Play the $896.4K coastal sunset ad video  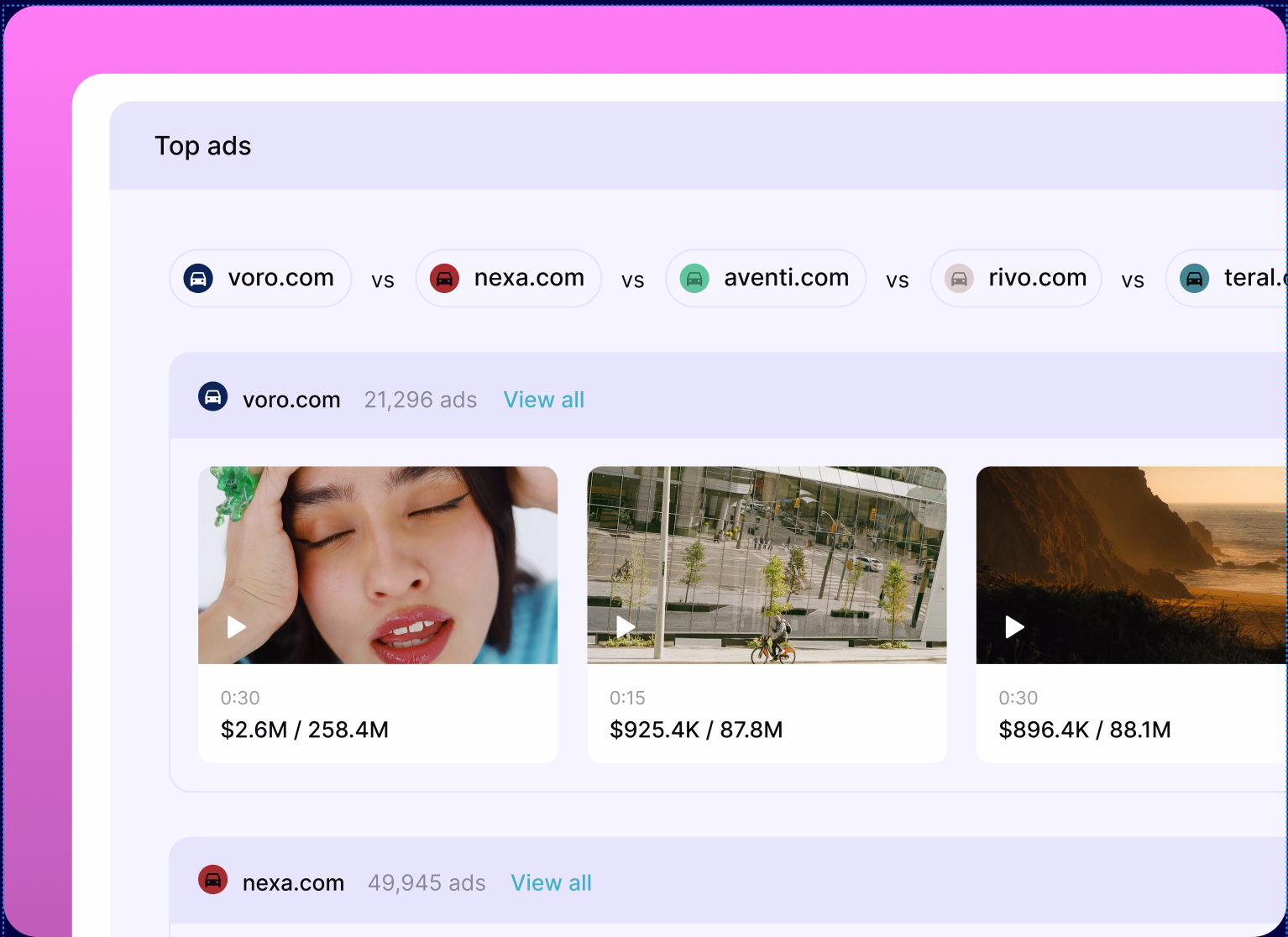1015,627
